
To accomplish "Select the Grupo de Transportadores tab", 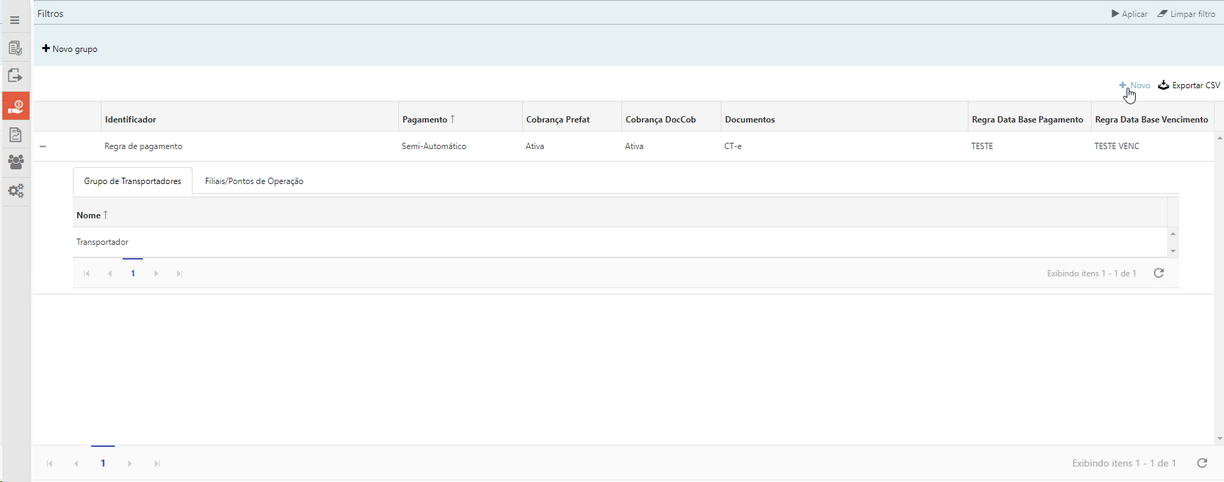I will (133, 181).
